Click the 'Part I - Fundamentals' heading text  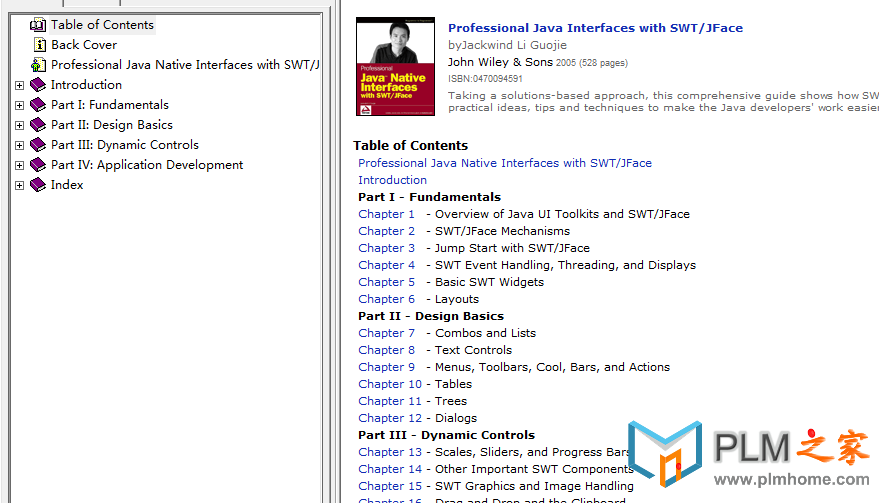[x=429, y=197]
